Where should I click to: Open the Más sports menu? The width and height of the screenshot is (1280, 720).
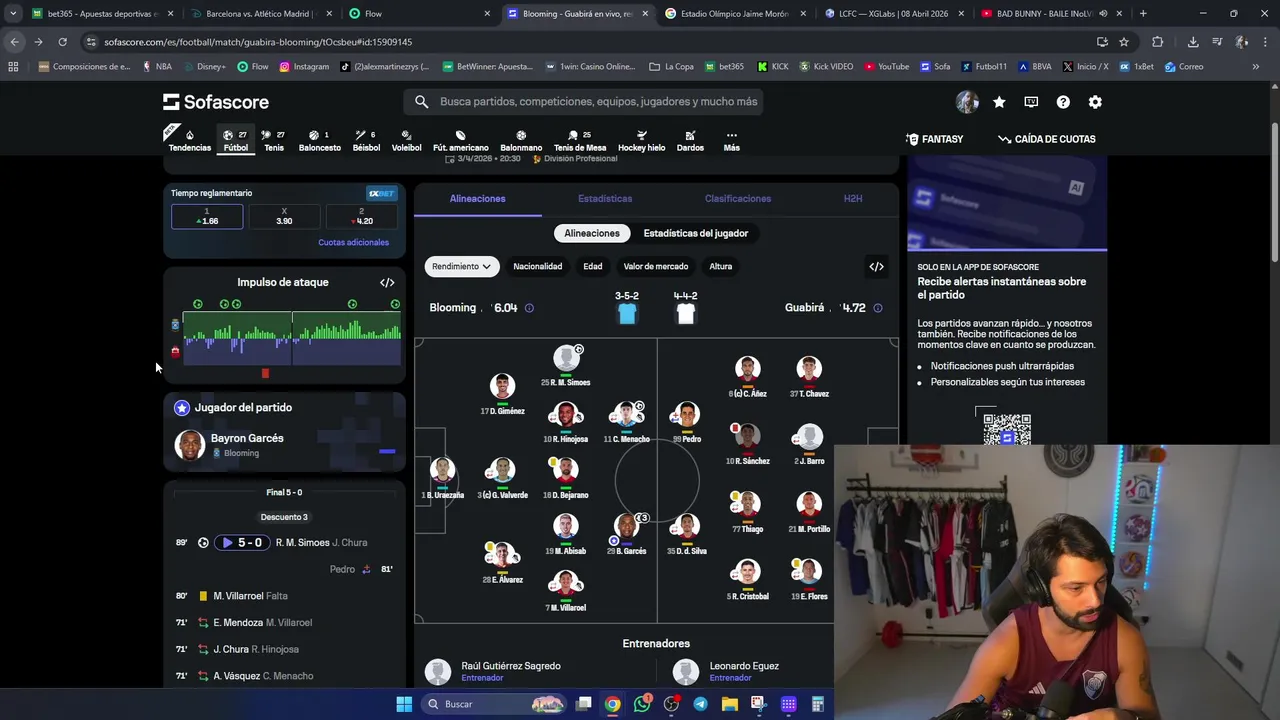(x=731, y=141)
